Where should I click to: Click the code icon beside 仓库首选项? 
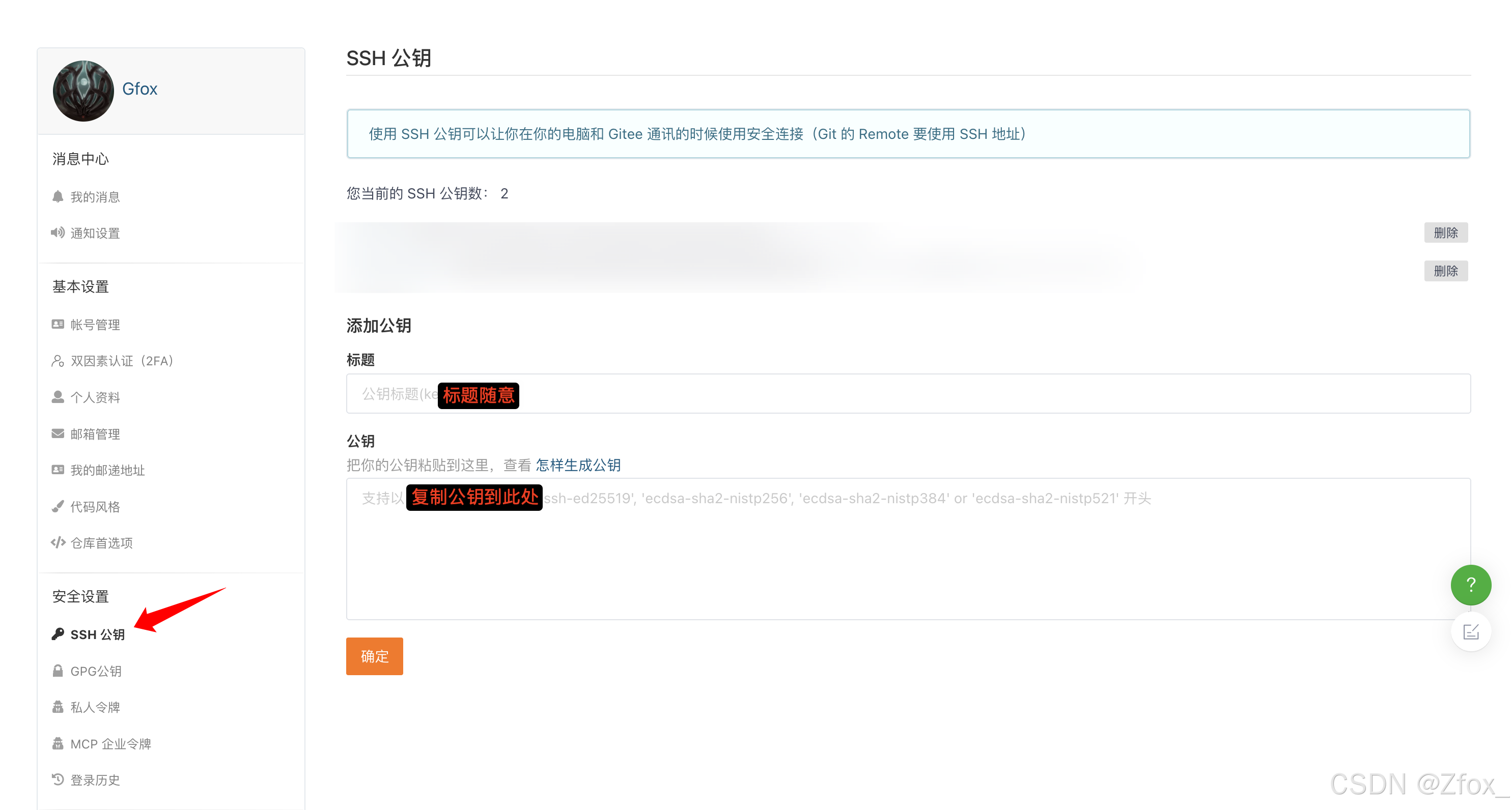pos(58,542)
